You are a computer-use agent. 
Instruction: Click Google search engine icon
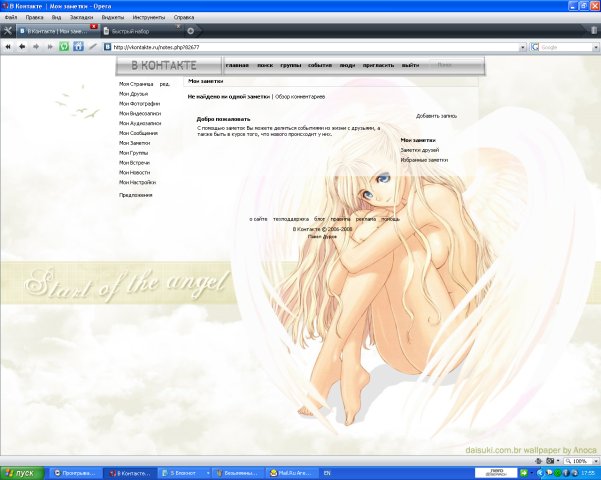(535, 47)
